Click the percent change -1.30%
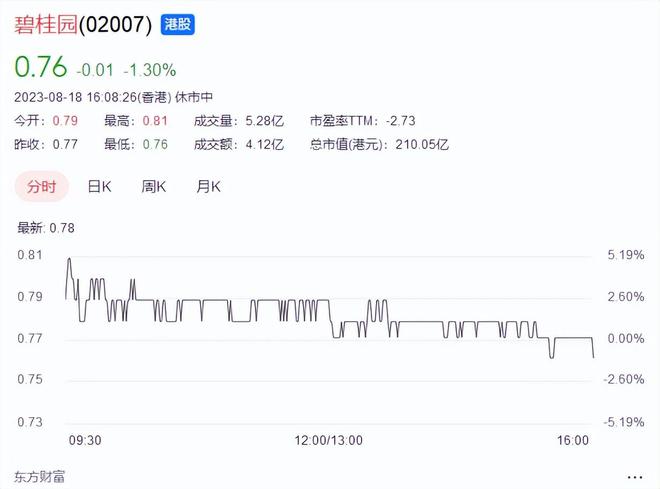660x489 pixels. (150, 70)
